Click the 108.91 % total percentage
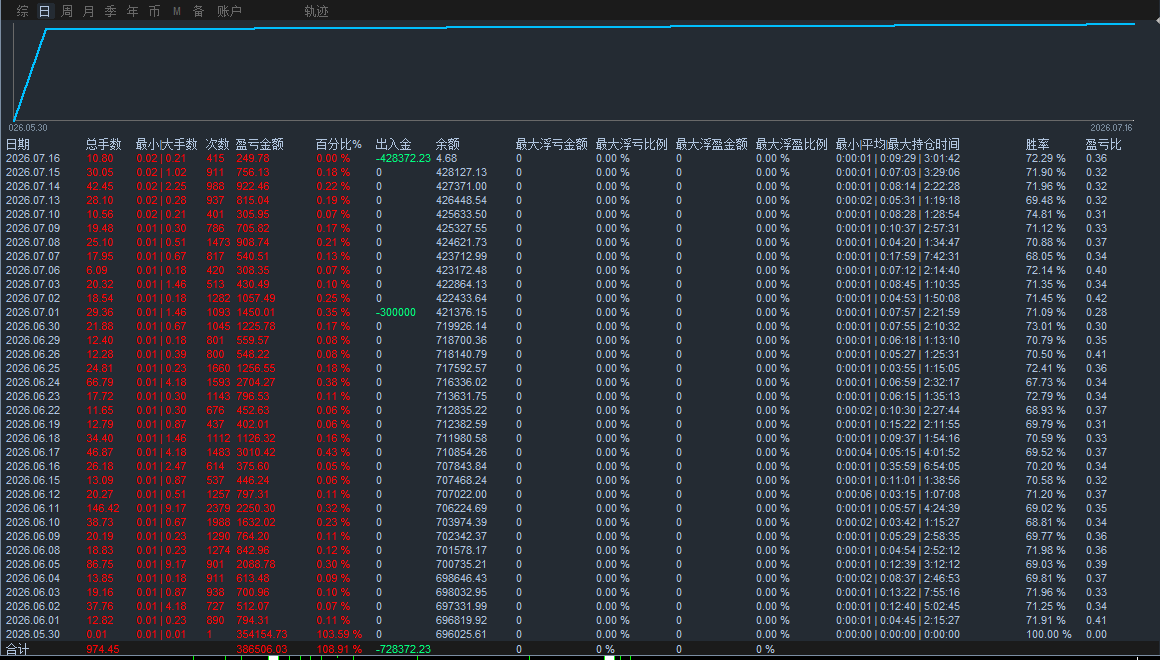The image size is (1160, 660). click(x=339, y=649)
